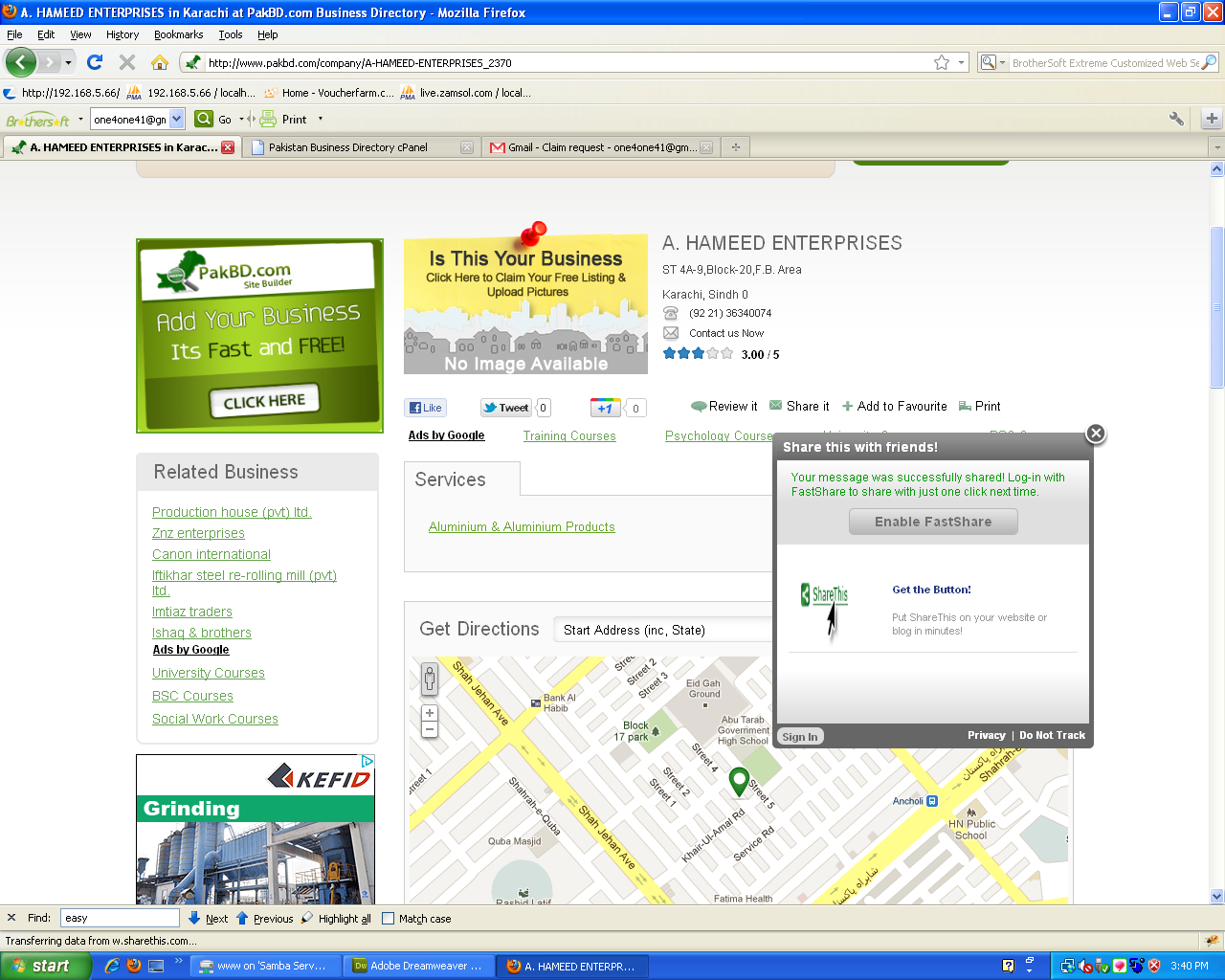Click the Tweet button
This screenshot has width=1225, height=980.
[x=505, y=408]
